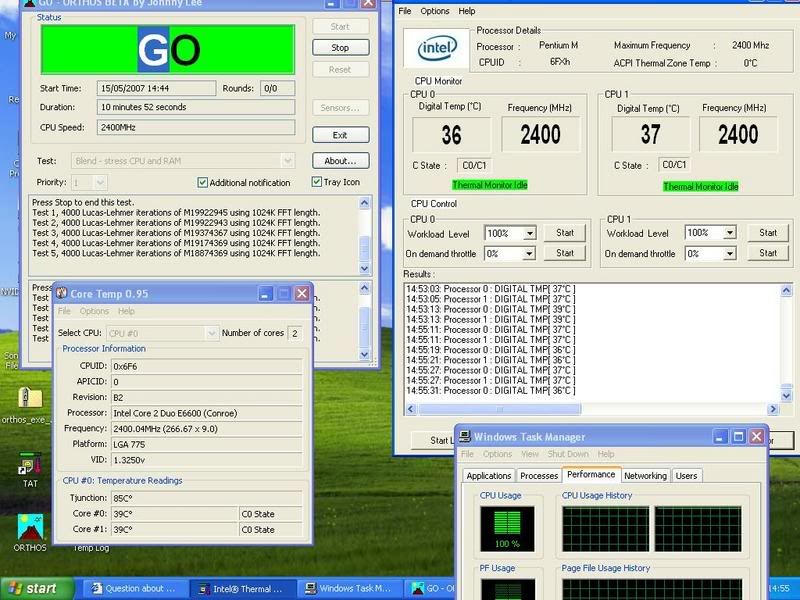Image resolution: width=800 pixels, height=600 pixels.
Task: Switch to Windows Task Manager taskbar button
Action: 349,589
